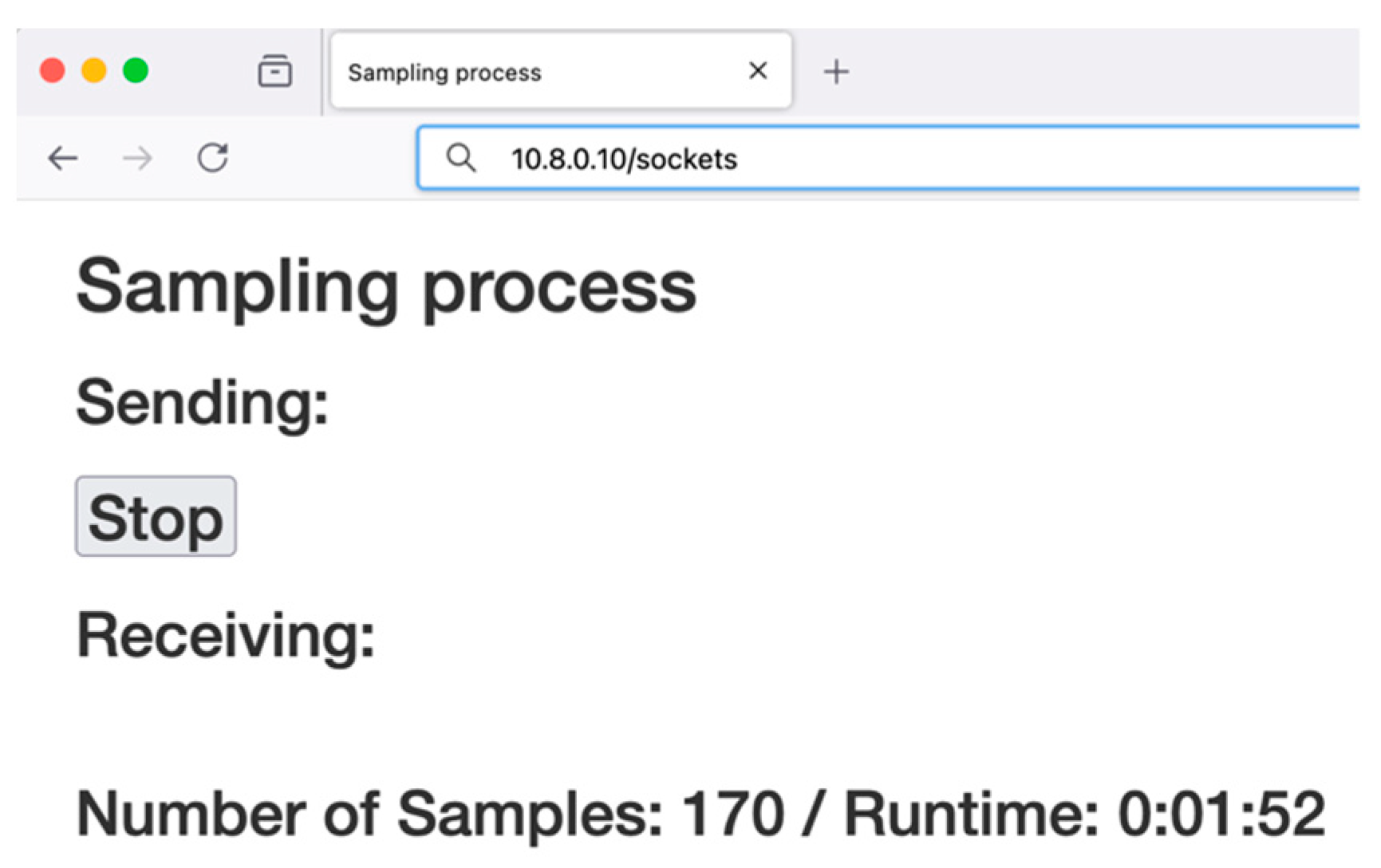
Task: Open the Firefox View icon left of the tab
Action: pyautogui.click(x=274, y=71)
